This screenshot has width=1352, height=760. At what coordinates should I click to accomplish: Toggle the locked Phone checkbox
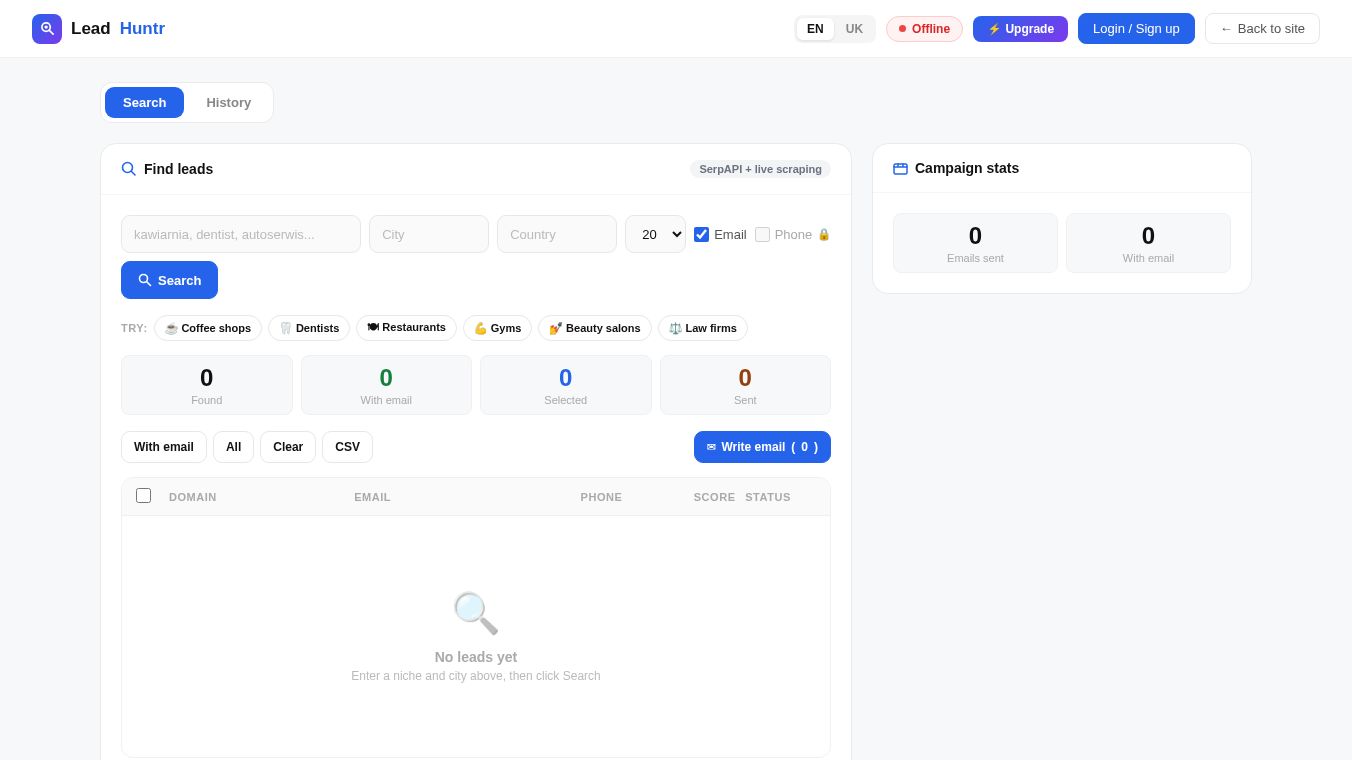[762, 234]
